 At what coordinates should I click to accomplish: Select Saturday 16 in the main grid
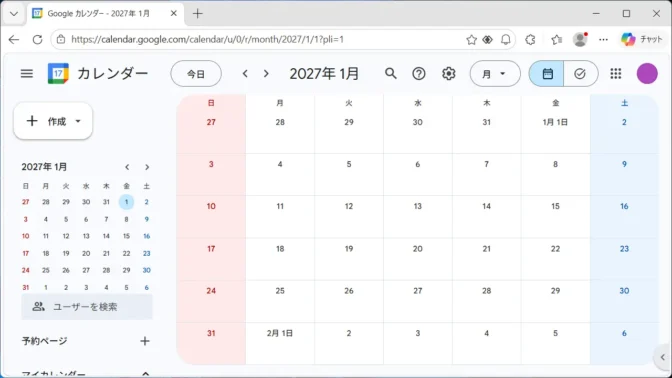click(624, 217)
